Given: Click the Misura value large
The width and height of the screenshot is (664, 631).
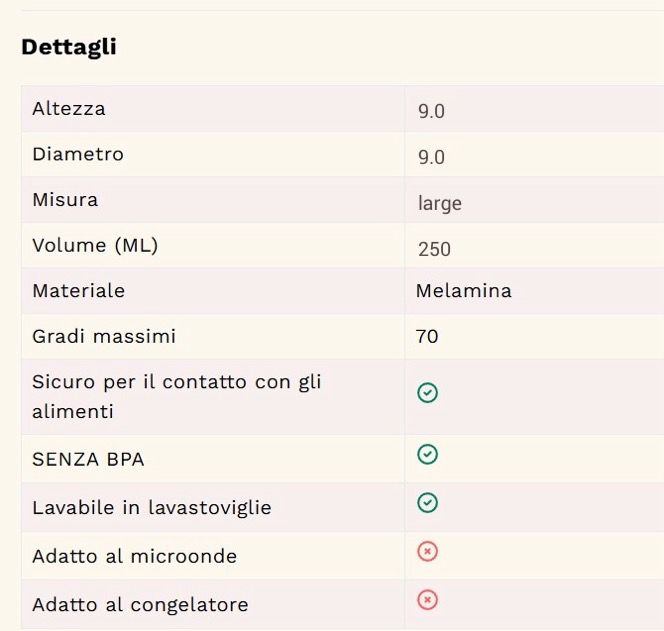Looking at the screenshot, I should [439, 203].
